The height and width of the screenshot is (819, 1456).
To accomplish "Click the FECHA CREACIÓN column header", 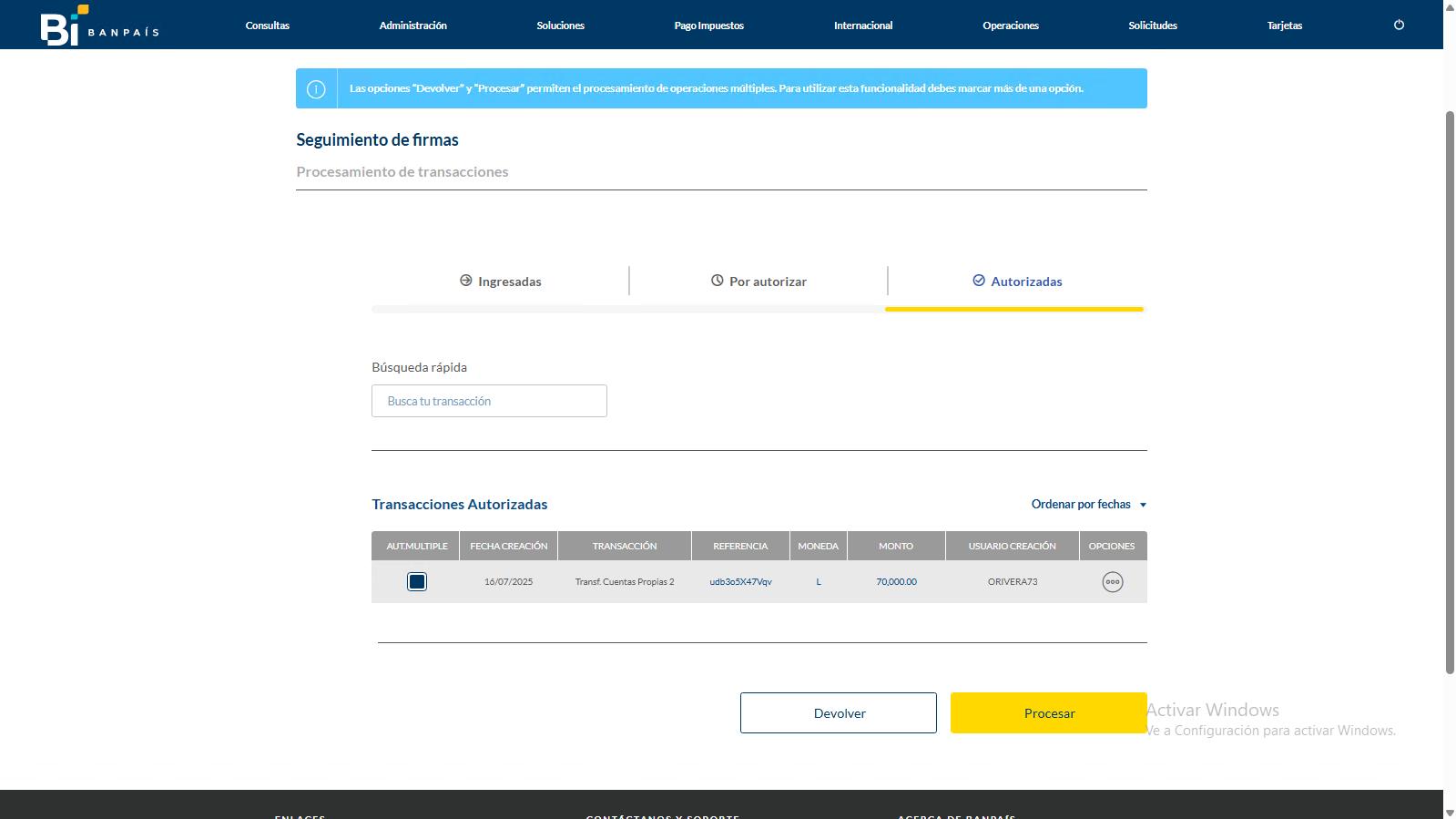I will pos(509,547).
